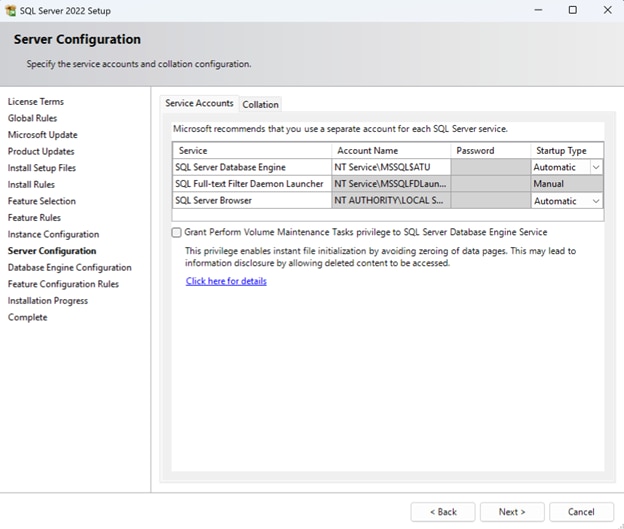
Task: Close the SQL Server 2022 Setup window
Action: click(607, 10)
